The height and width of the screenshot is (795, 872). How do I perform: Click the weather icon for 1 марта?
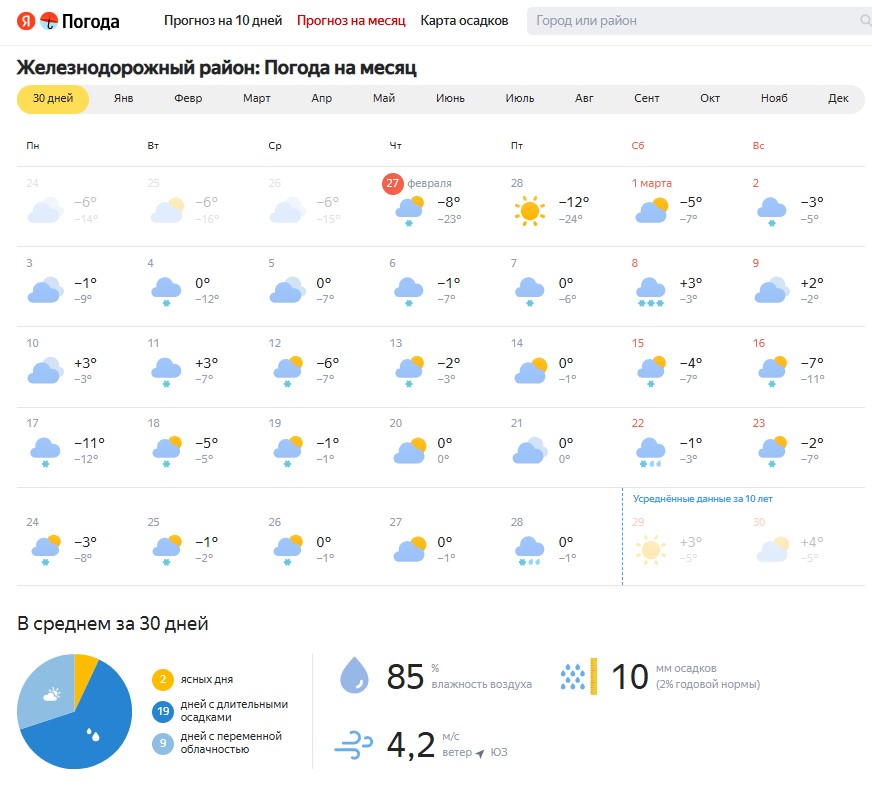pyautogui.click(x=651, y=211)
